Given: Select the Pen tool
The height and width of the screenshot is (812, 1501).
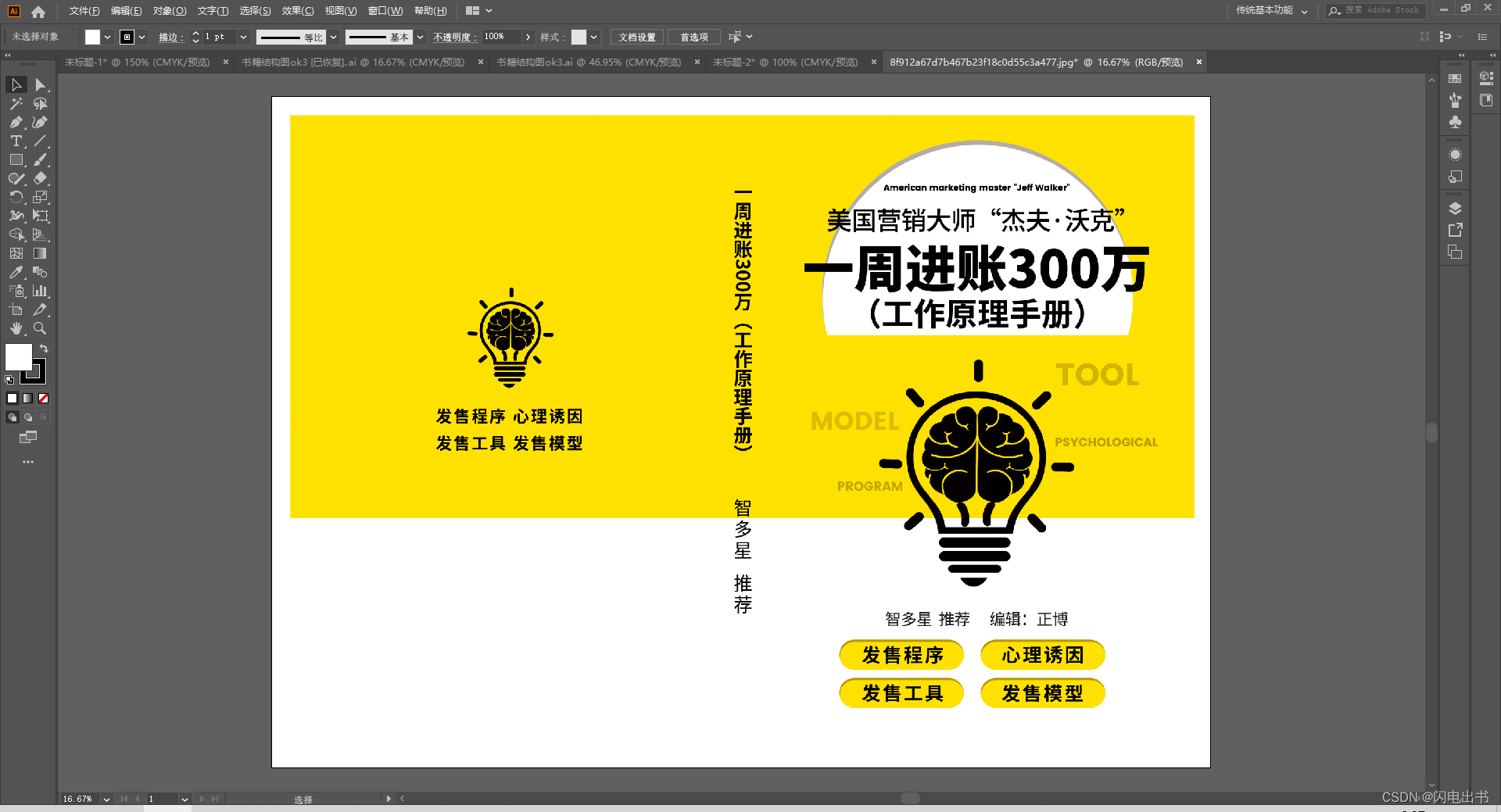Looking at the screenshot, I should click(16, 122).
